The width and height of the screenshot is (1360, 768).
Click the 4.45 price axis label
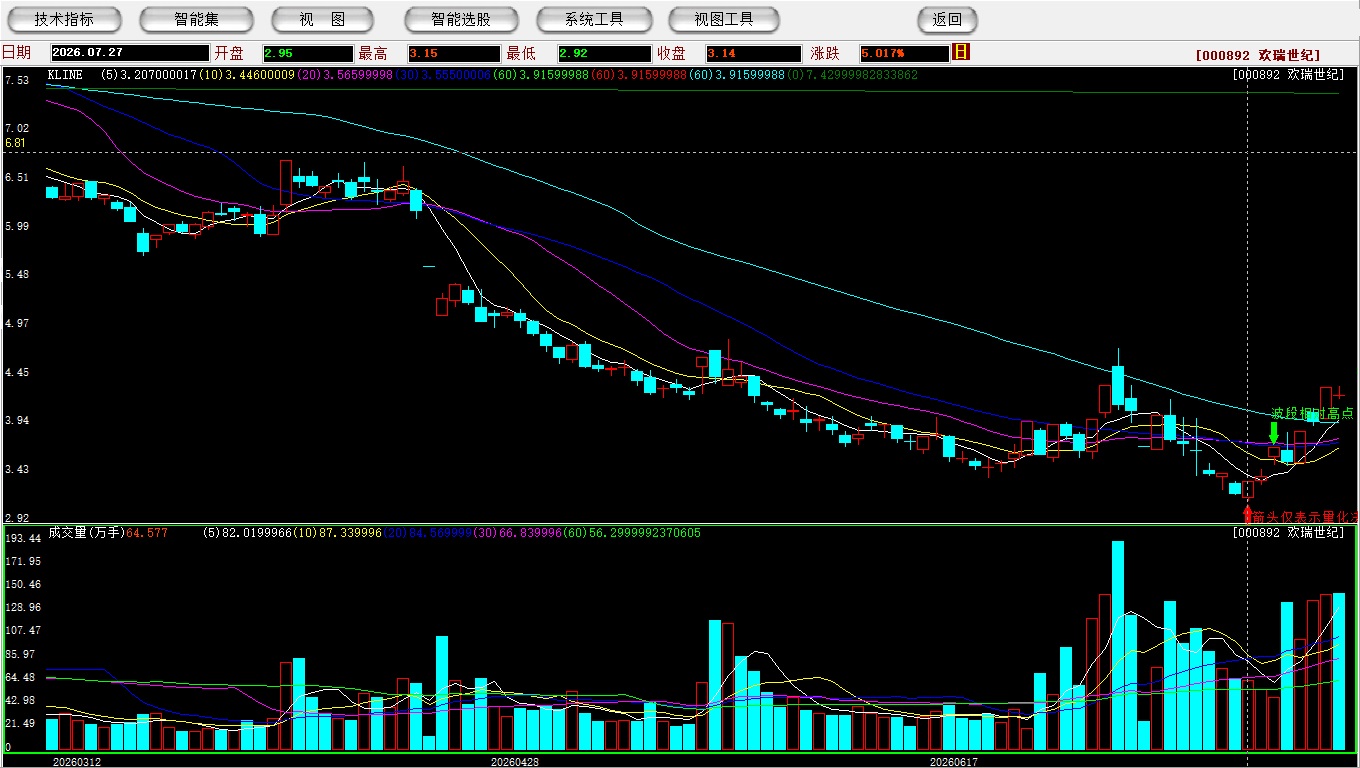point(16,372)
